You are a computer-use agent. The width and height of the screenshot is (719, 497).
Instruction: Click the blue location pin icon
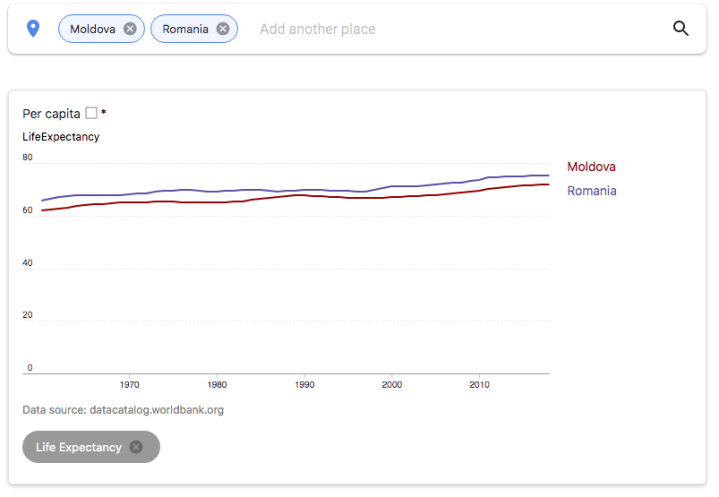point(33,29)
